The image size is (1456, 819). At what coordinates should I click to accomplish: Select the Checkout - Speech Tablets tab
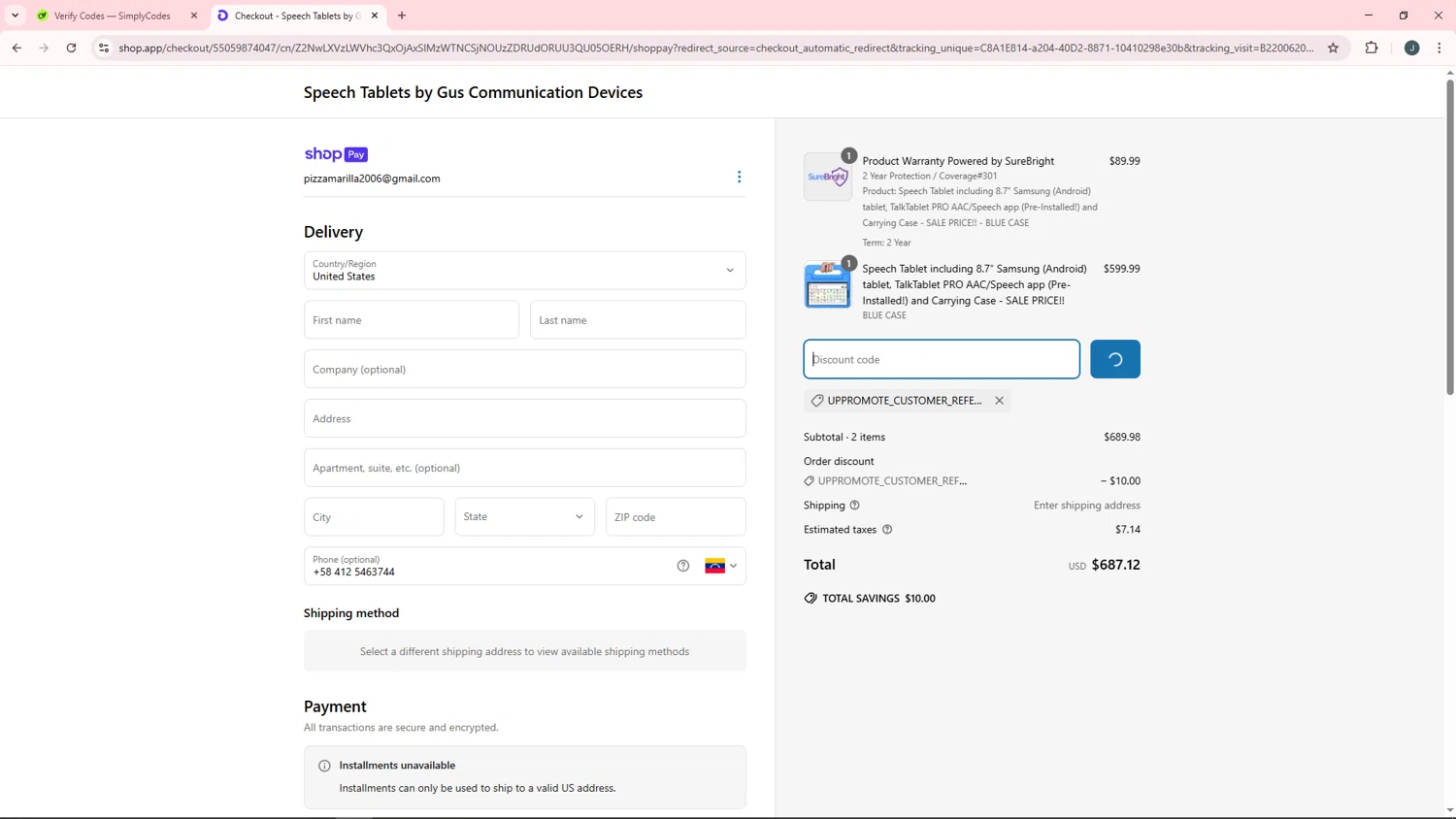tap(297, 16)
